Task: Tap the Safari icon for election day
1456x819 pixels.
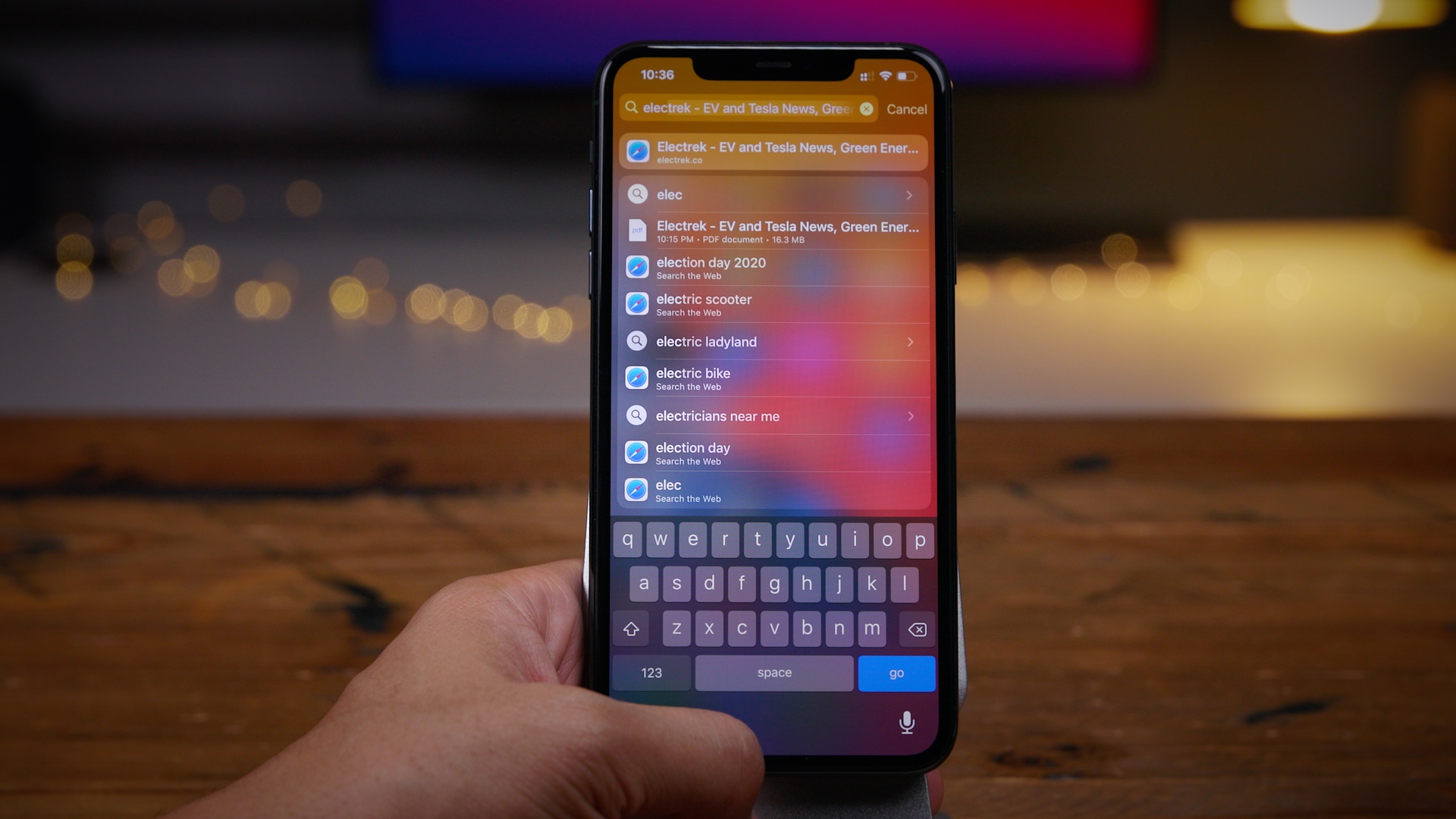Action: pyautogui.click(x=636, y=452)
